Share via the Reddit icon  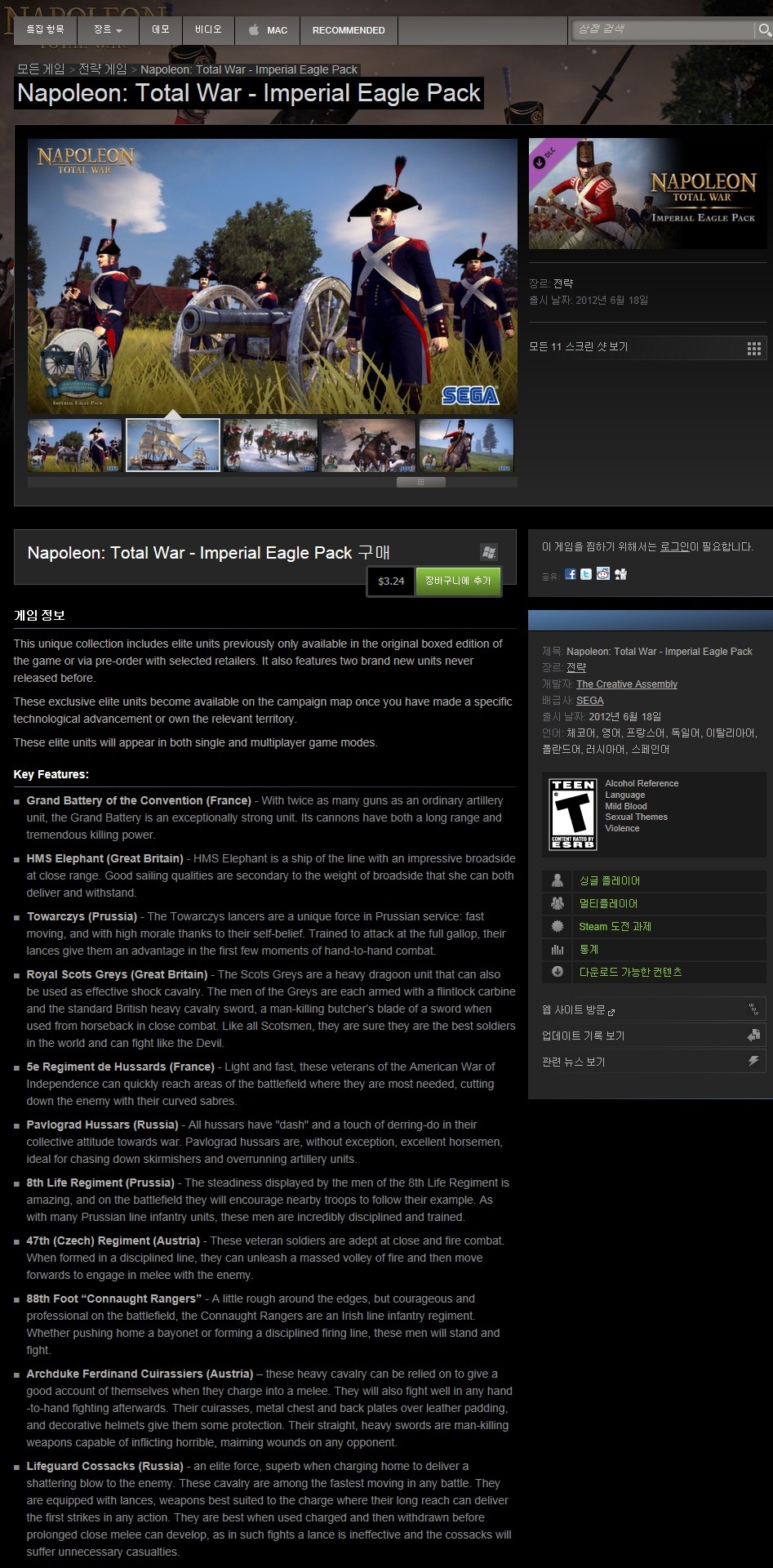pyautogui.click(x=603, y=573)
